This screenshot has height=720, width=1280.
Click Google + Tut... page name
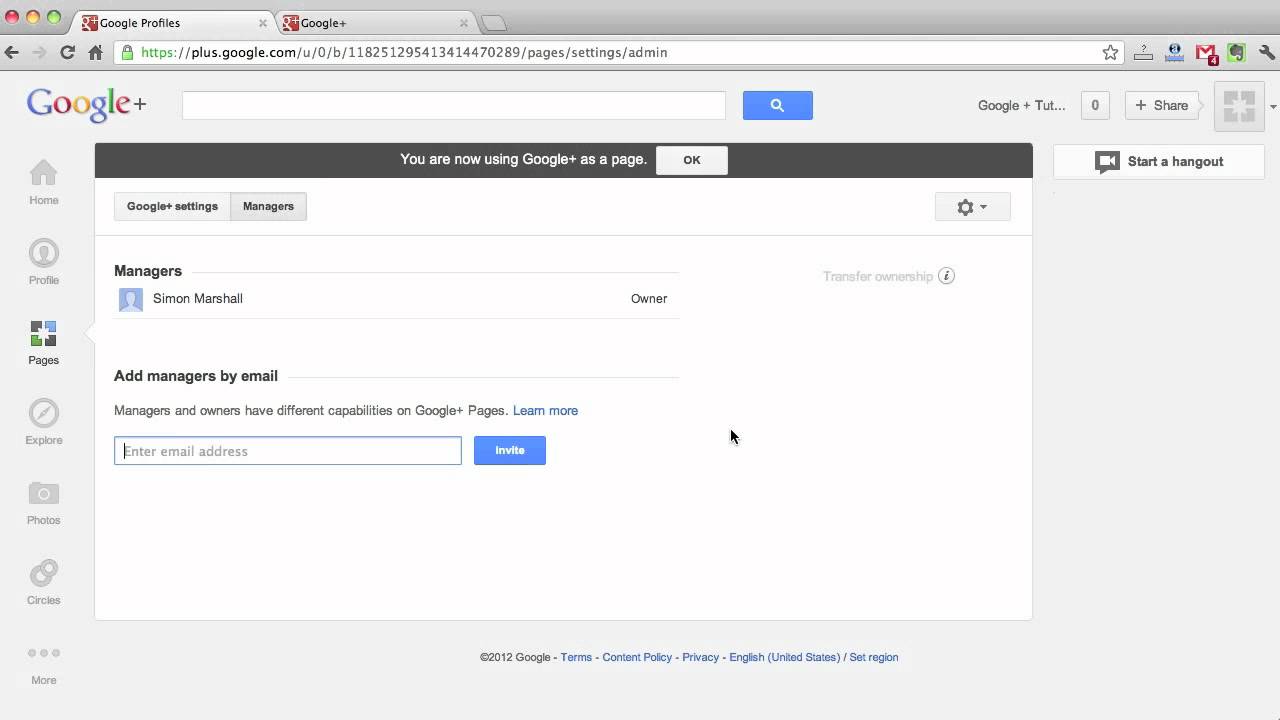point(1021,105)
